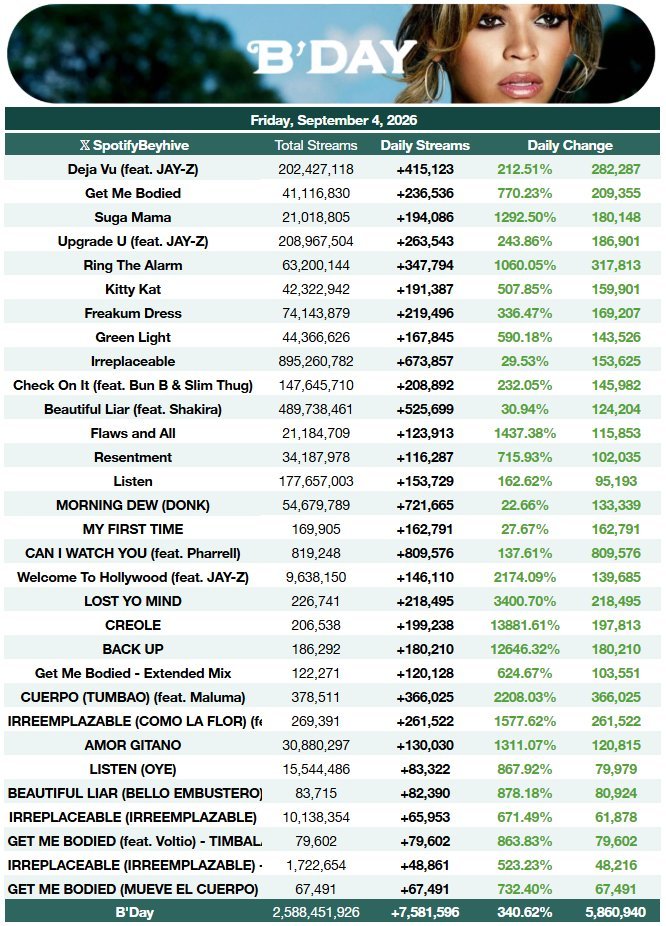Click the Ring The Alarm track name
666x926 pixels.
133,265
